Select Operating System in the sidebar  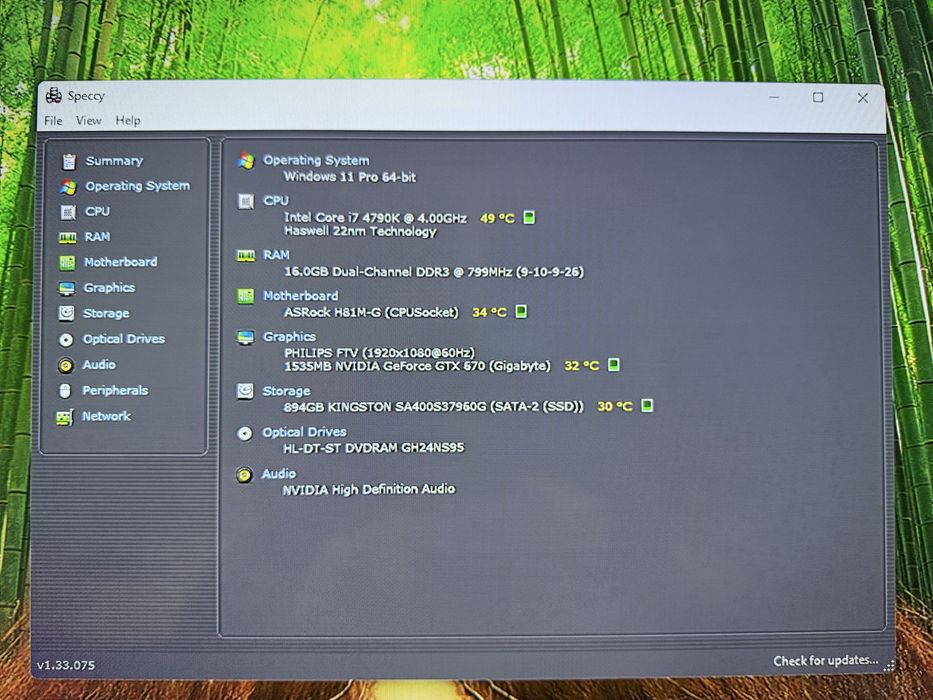(137, 186)
